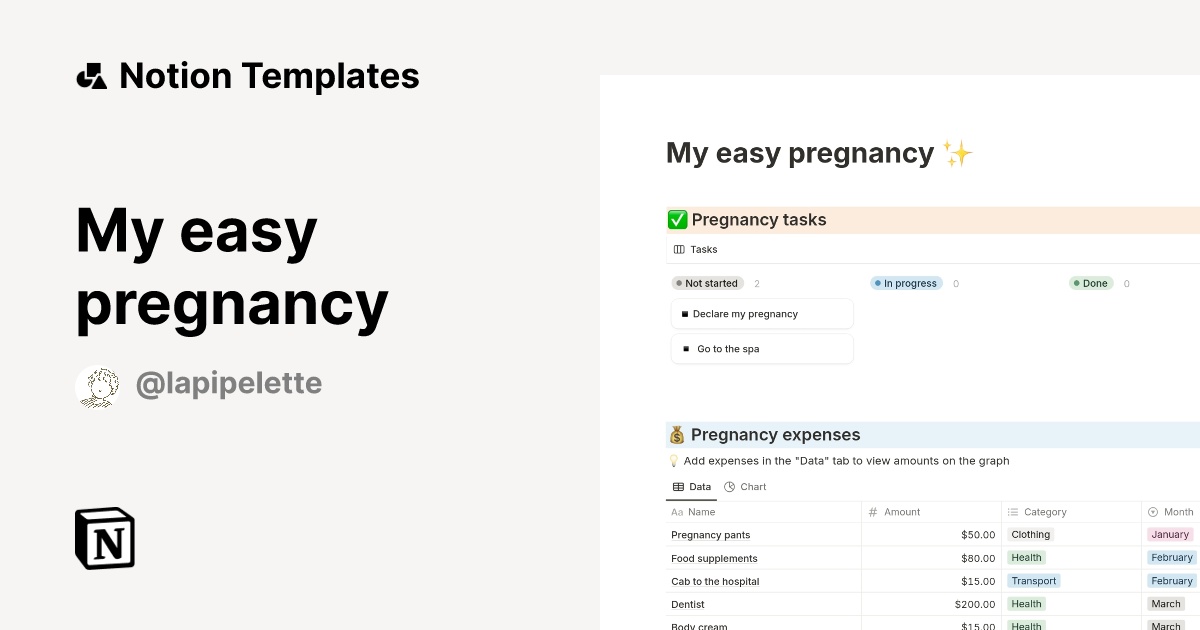Click the creator avatar picture
The image size is (1200, 630).
click(98, 386)
